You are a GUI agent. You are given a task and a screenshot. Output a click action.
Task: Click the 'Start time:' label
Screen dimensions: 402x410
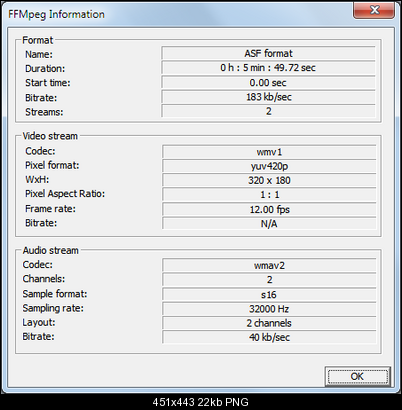click(48, 83)
